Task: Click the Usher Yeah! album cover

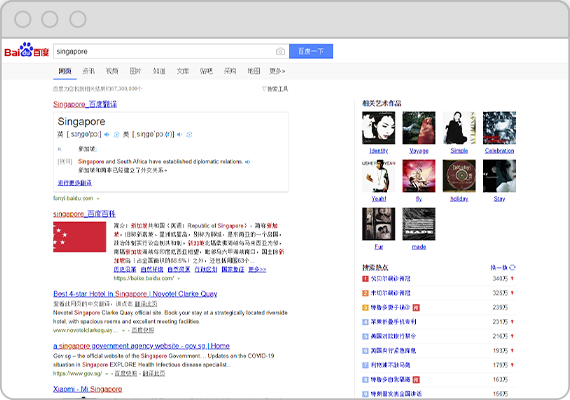Action: [378, 176]
